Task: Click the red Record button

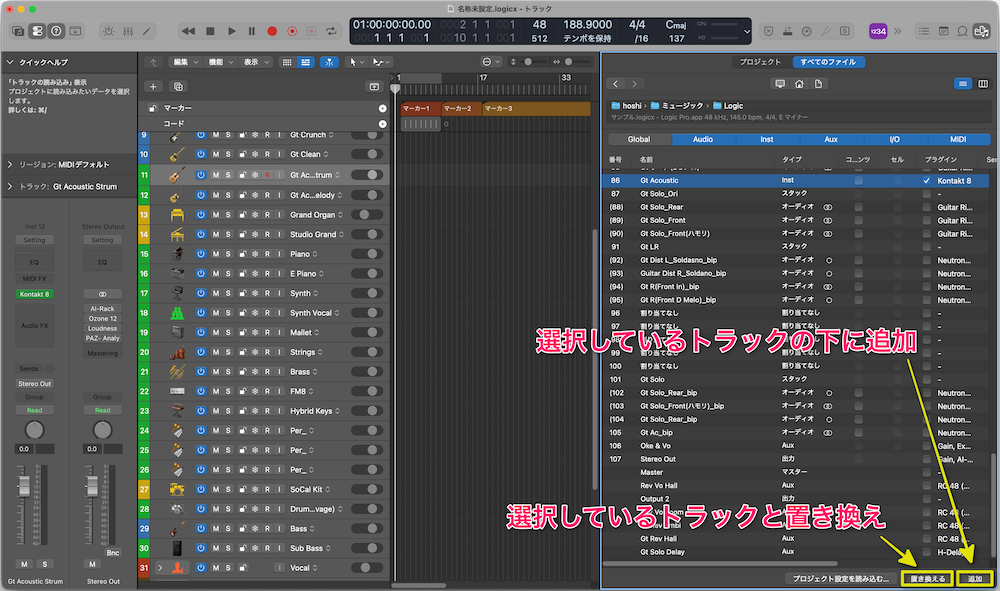Action: point(272,31)
